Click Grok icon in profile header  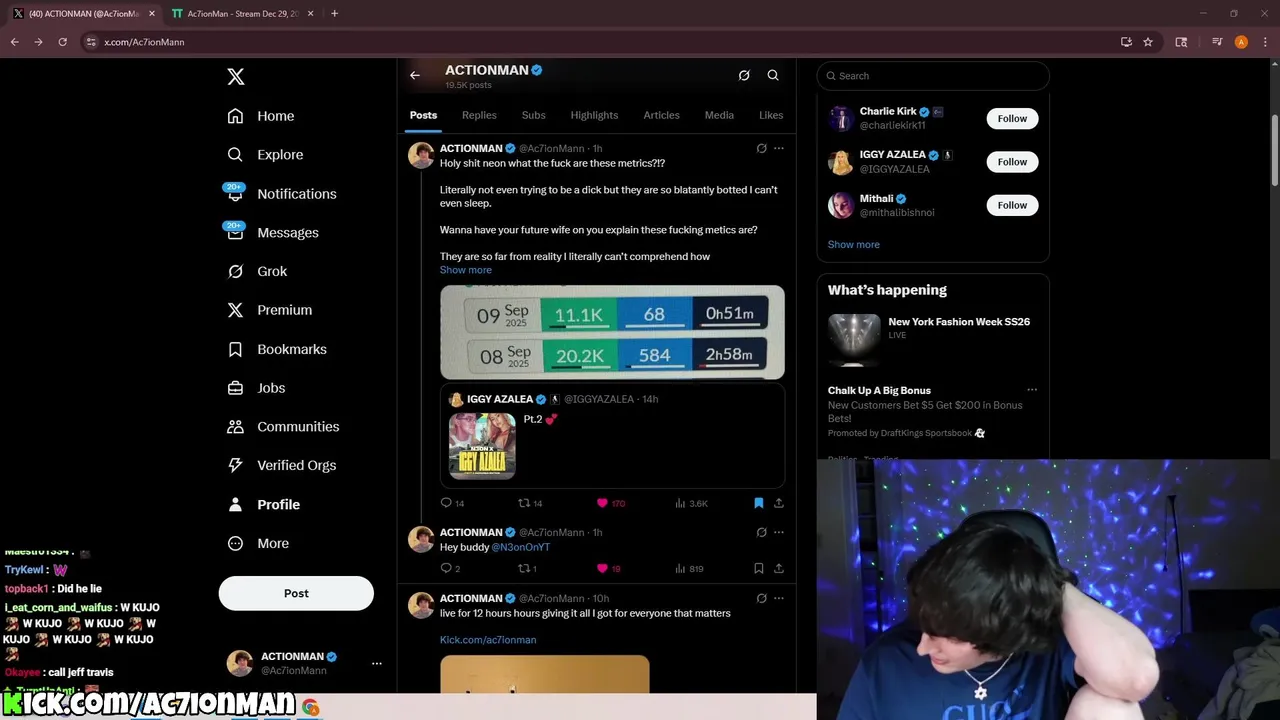coord(744,75)
